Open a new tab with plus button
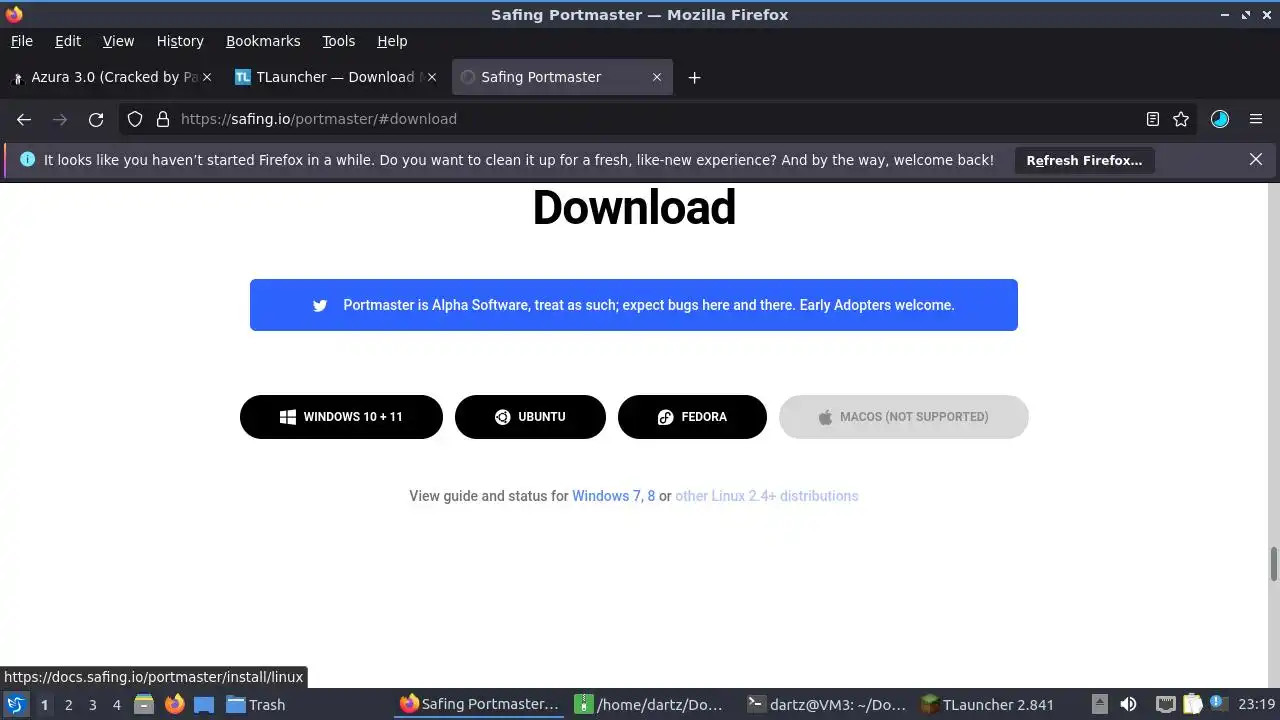This screenshot has width=1280, height=720. (694, 77)
